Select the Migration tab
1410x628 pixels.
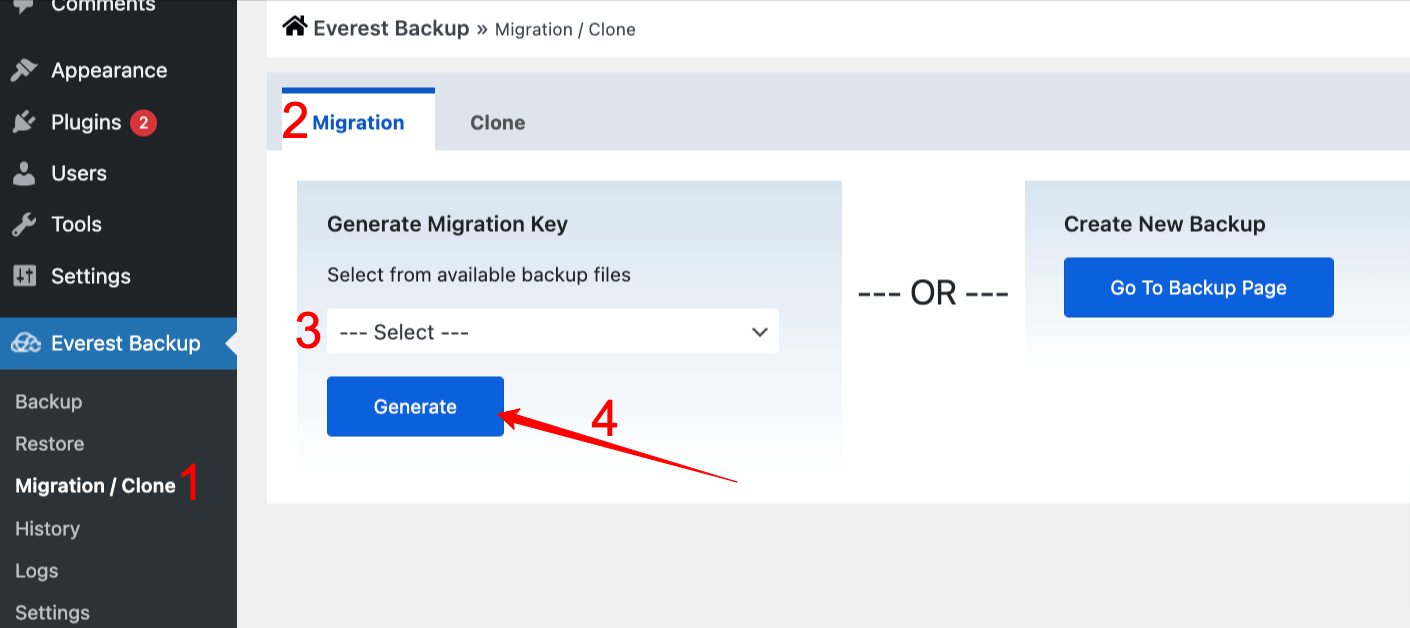pos(357,121)
